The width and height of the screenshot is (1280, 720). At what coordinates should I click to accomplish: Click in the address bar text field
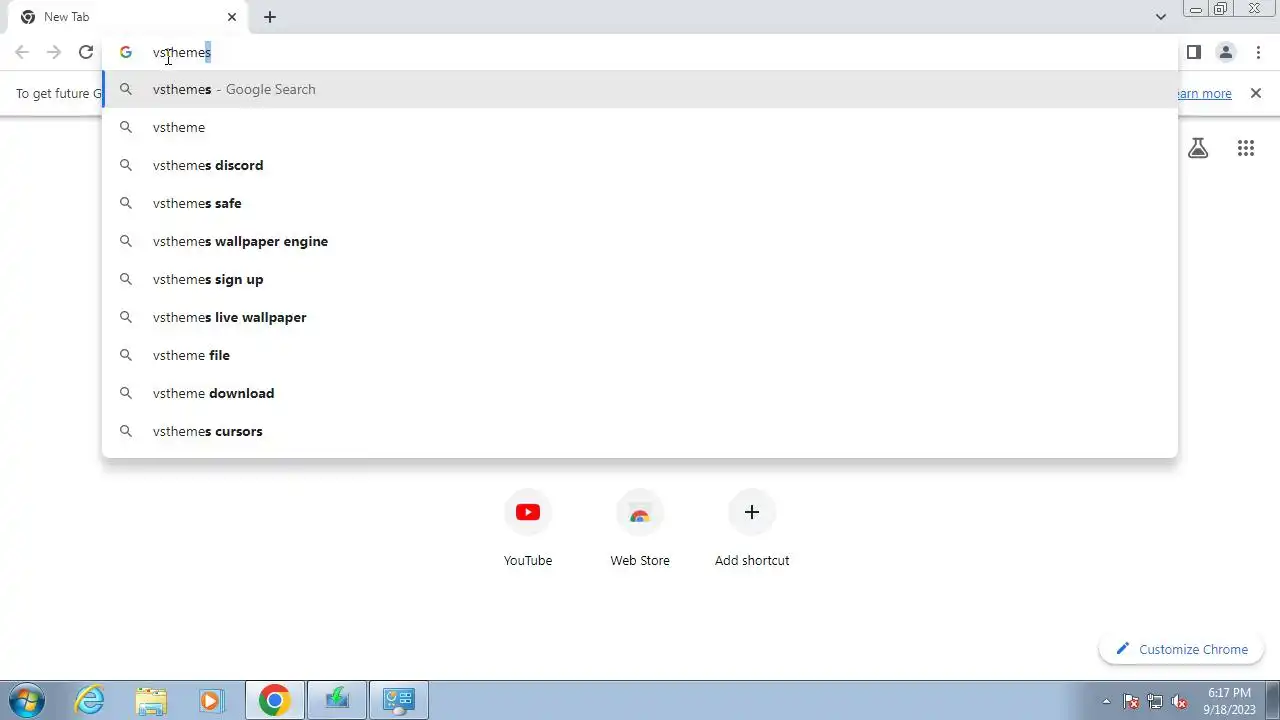tap(640, 52)
